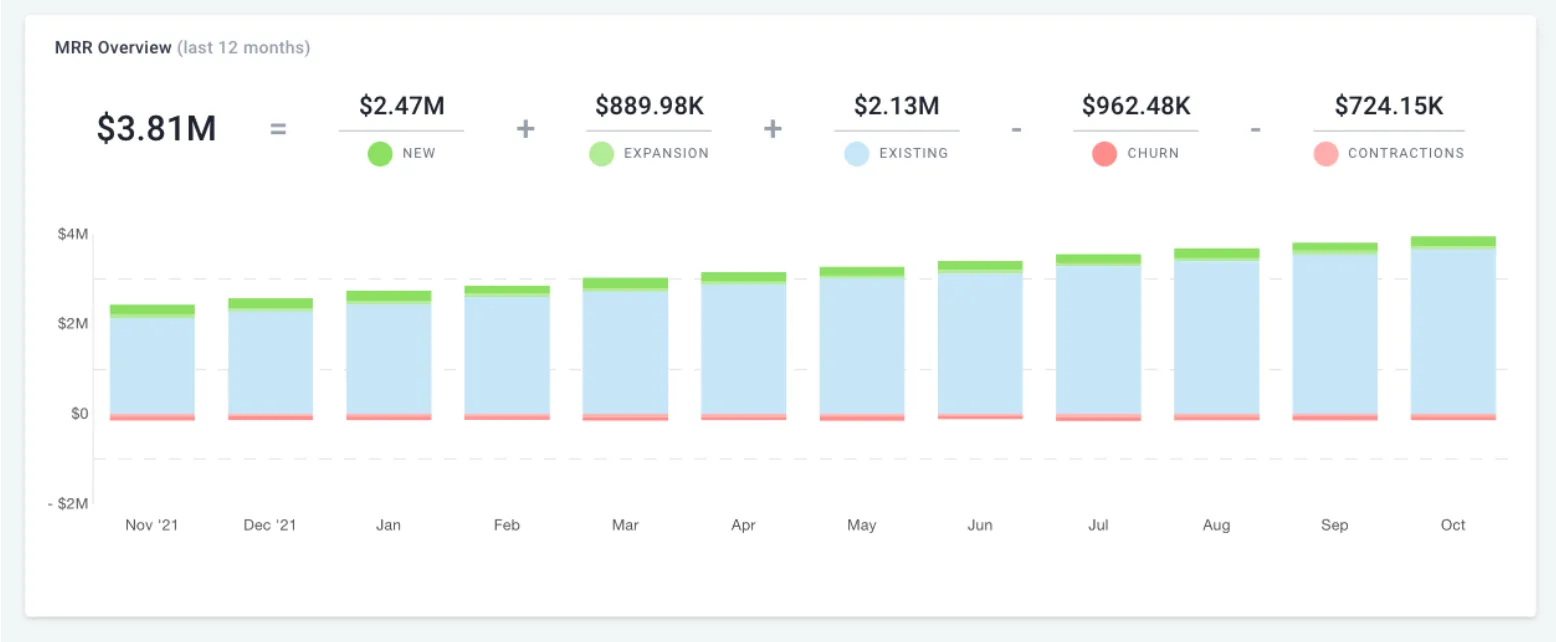Click the Mar axis label
The width and height of the screenshot is (1556, 642).
click(x=625, y=525)
